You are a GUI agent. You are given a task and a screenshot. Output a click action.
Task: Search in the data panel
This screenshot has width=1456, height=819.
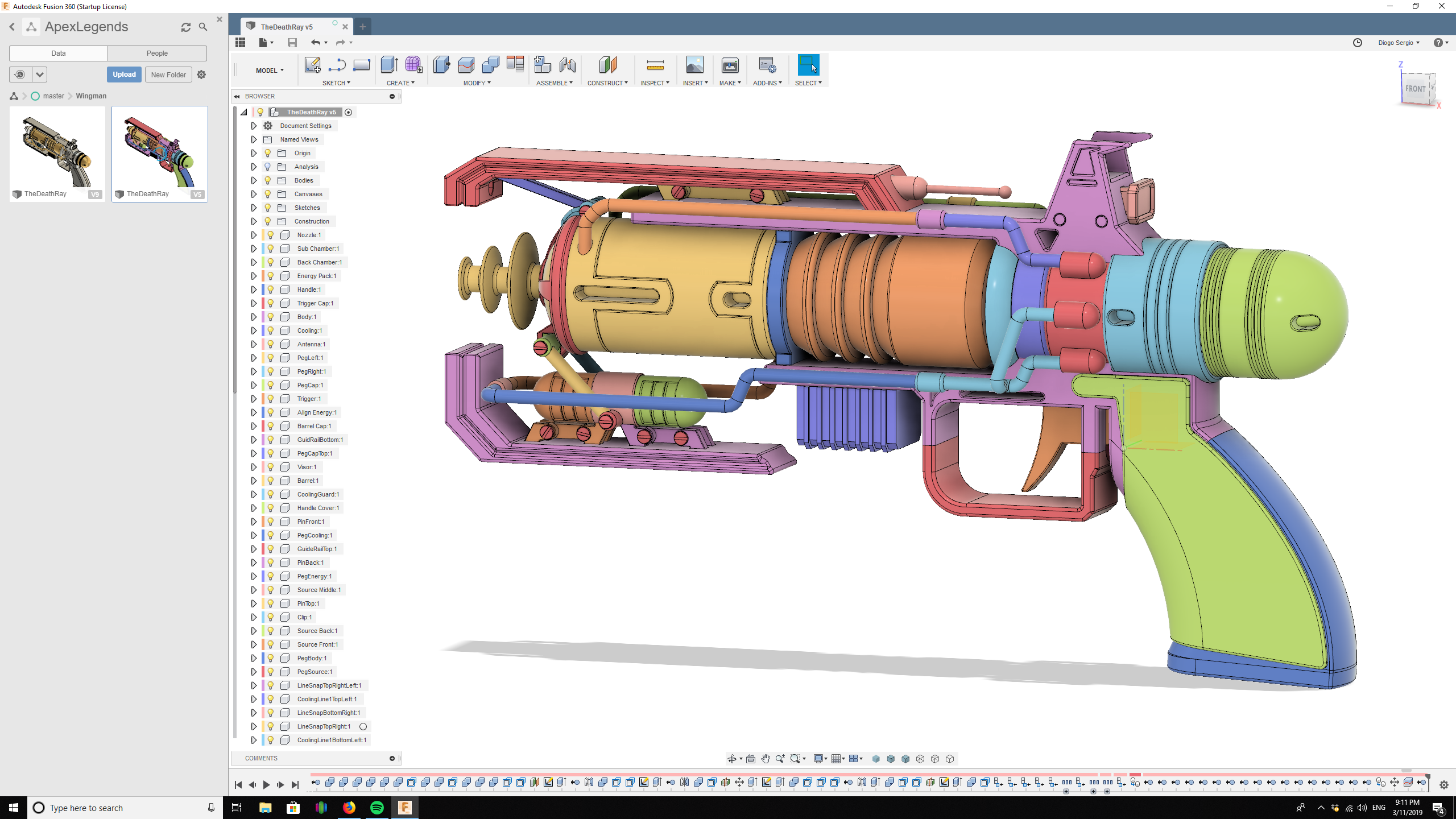(203, 27)
